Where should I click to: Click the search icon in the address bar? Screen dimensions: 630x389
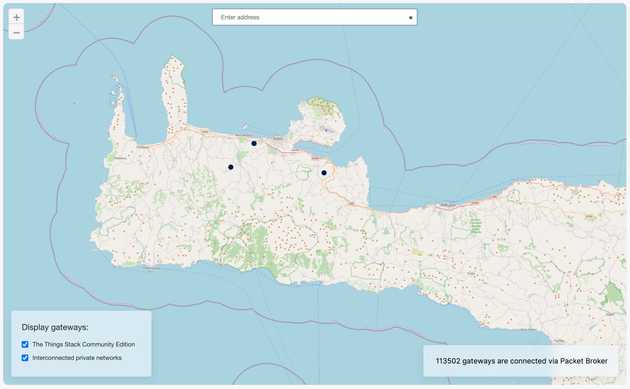(410, 18)
